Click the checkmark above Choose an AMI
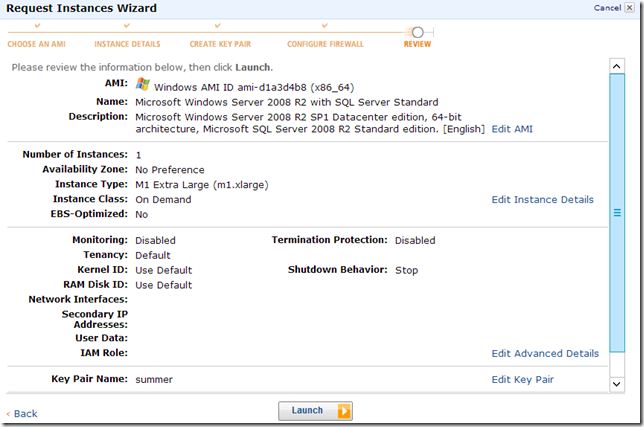Viewport: 644px width, 427px height. tap(37, 26)
